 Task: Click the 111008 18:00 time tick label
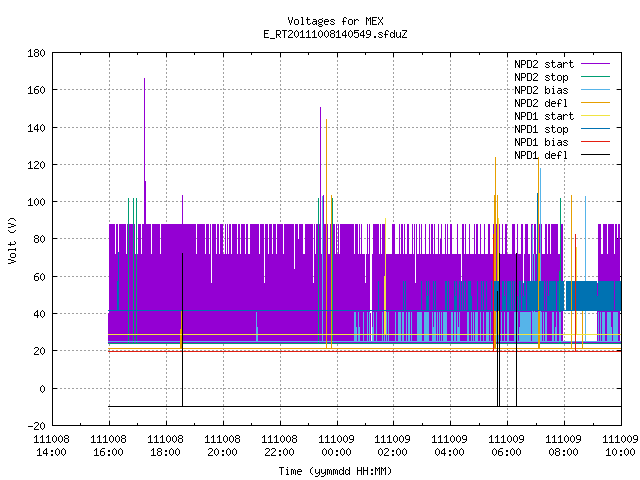(165, 446)
